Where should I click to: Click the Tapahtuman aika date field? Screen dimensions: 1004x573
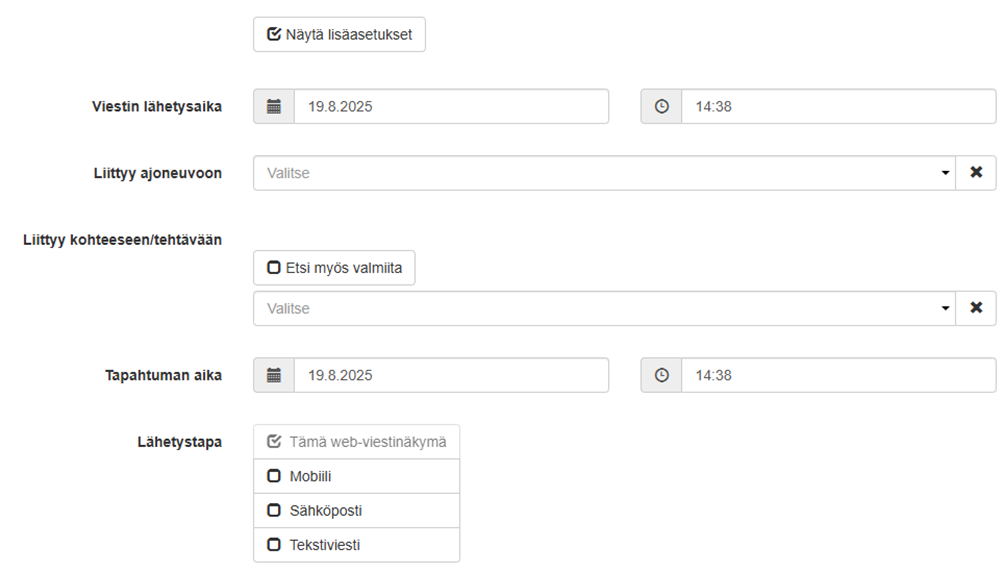(450, 375)
